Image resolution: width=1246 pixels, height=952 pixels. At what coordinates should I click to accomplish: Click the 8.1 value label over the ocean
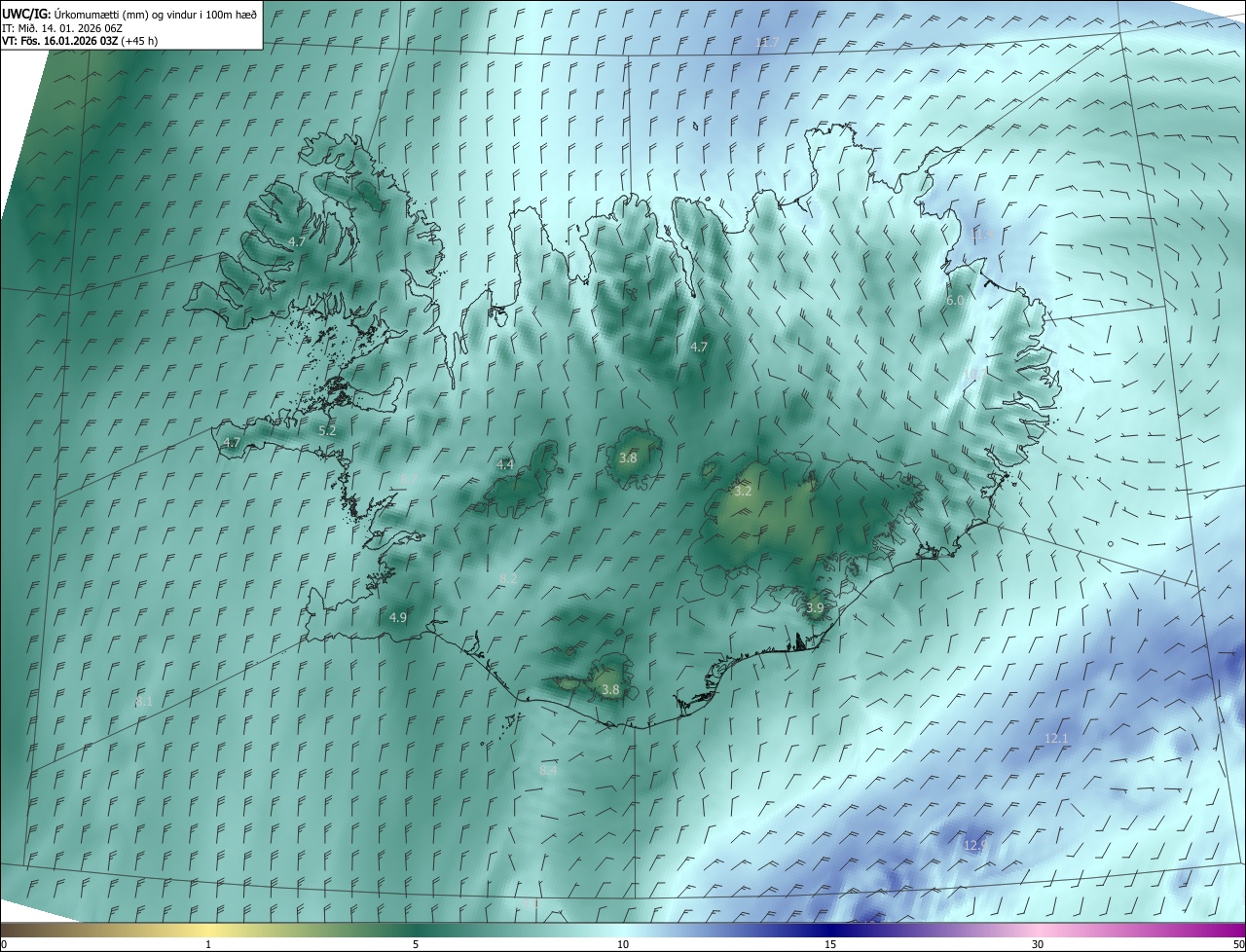[x=144, y=701]
